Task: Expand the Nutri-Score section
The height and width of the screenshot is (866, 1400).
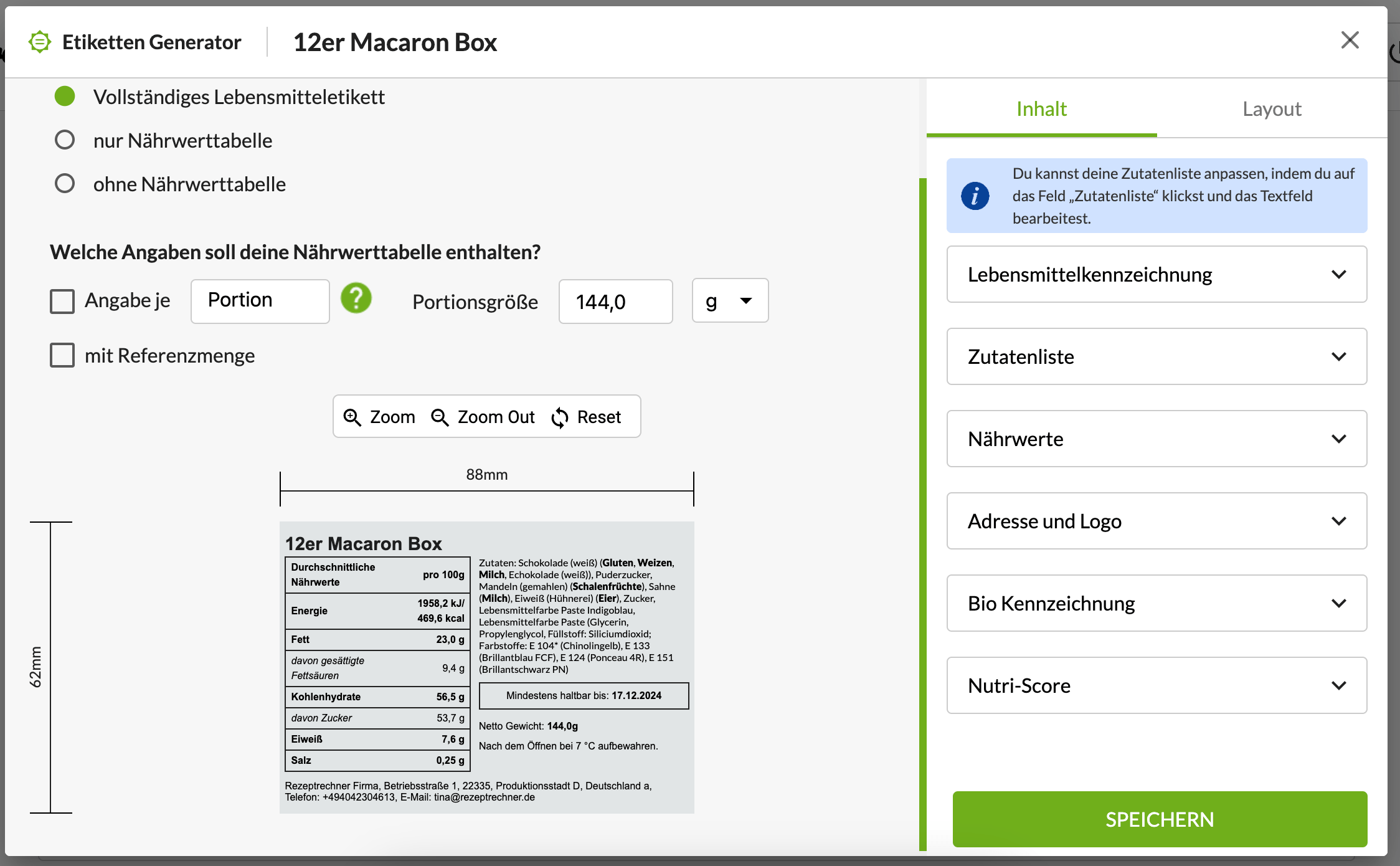Action: click(x=1156, y=685)
